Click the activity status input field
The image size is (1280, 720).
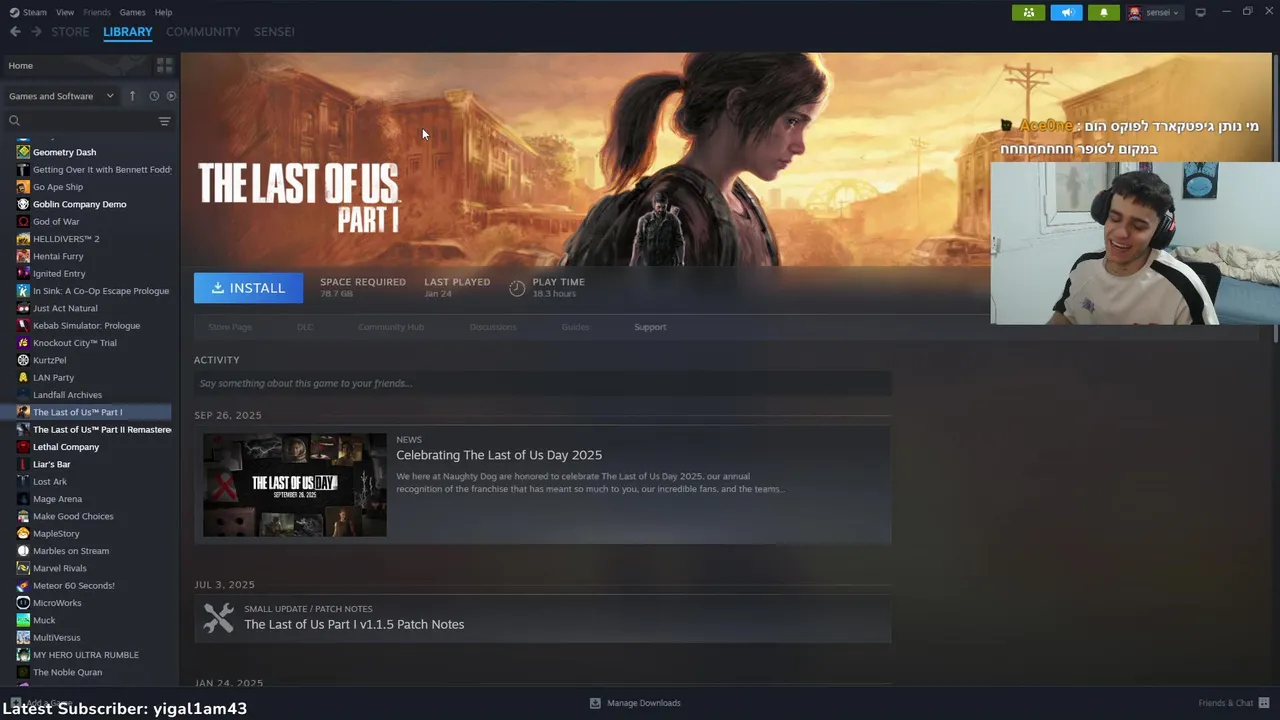coord(542,383)
